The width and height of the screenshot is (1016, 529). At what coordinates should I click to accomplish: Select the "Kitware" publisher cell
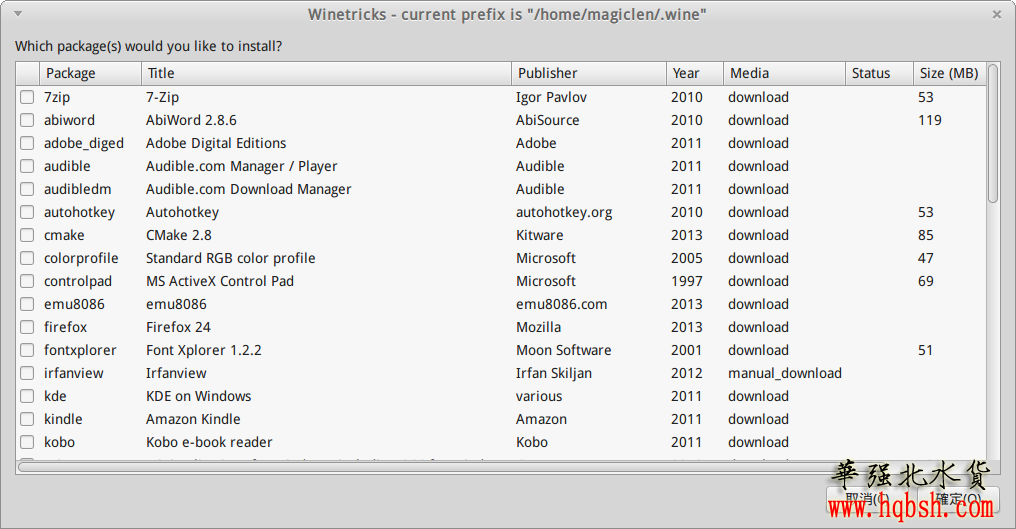pyautogui.click(x=540, y=235)
